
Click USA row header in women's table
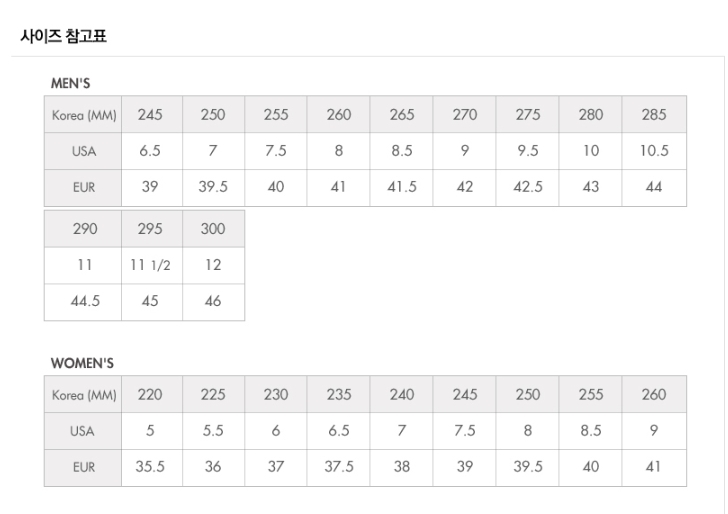click(84, 431)
